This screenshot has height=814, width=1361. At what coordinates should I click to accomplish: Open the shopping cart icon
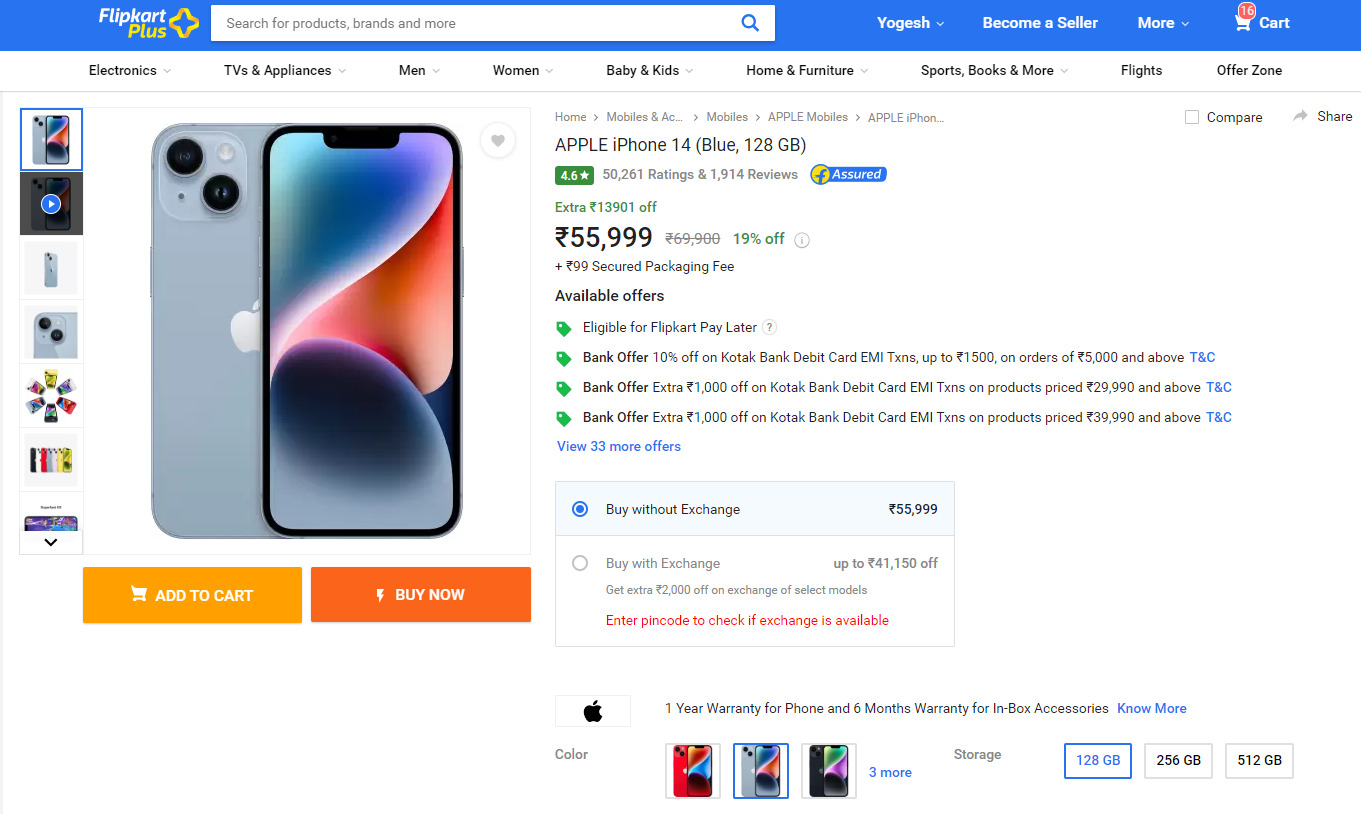point(1243,22)
